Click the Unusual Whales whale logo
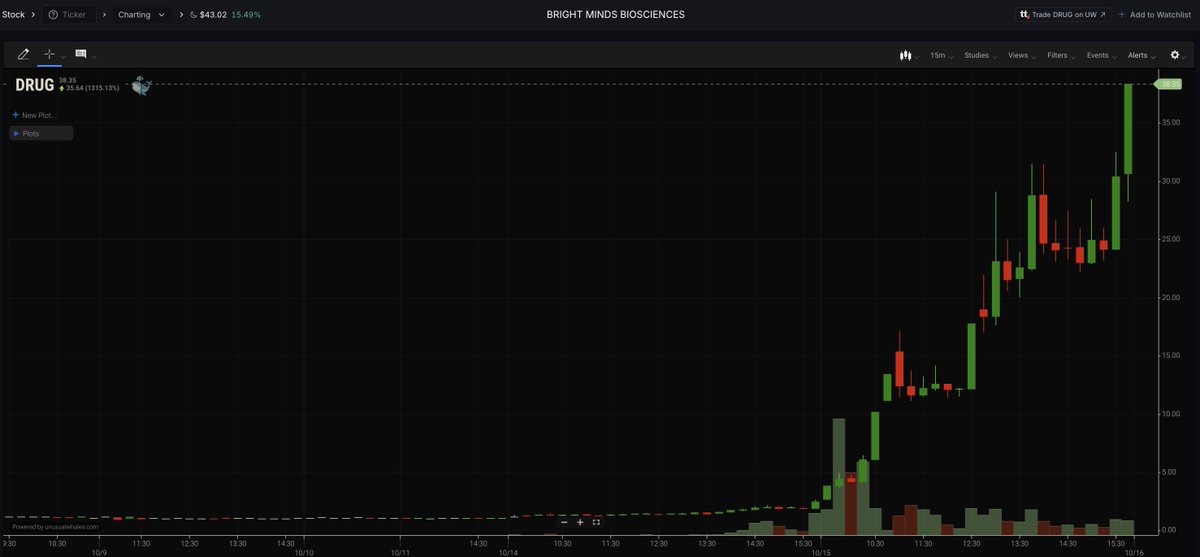The width and height of the screenshot is (1200, 557). [141, 86]
